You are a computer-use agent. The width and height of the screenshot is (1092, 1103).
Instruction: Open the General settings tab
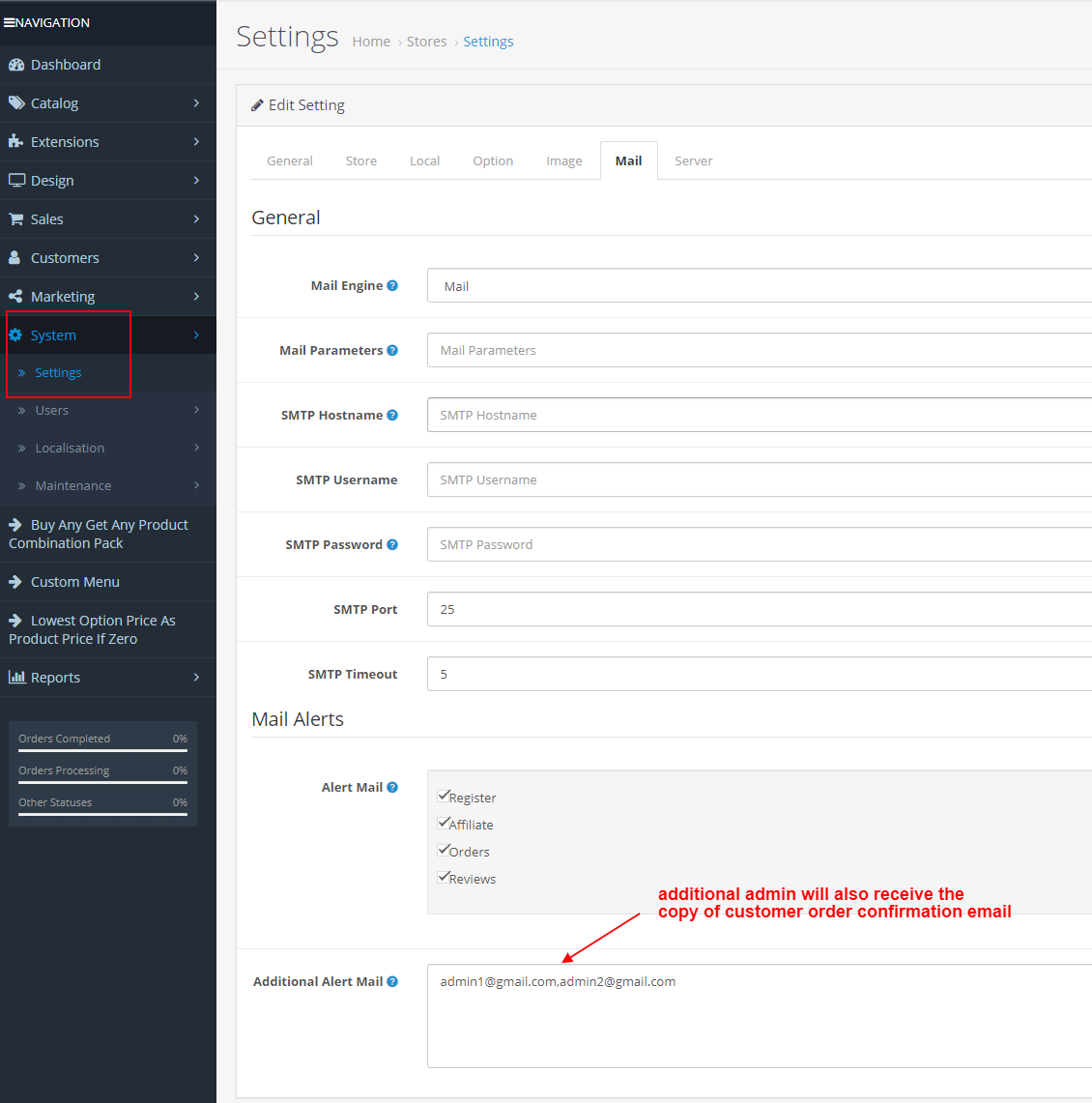tap(289, 160)
